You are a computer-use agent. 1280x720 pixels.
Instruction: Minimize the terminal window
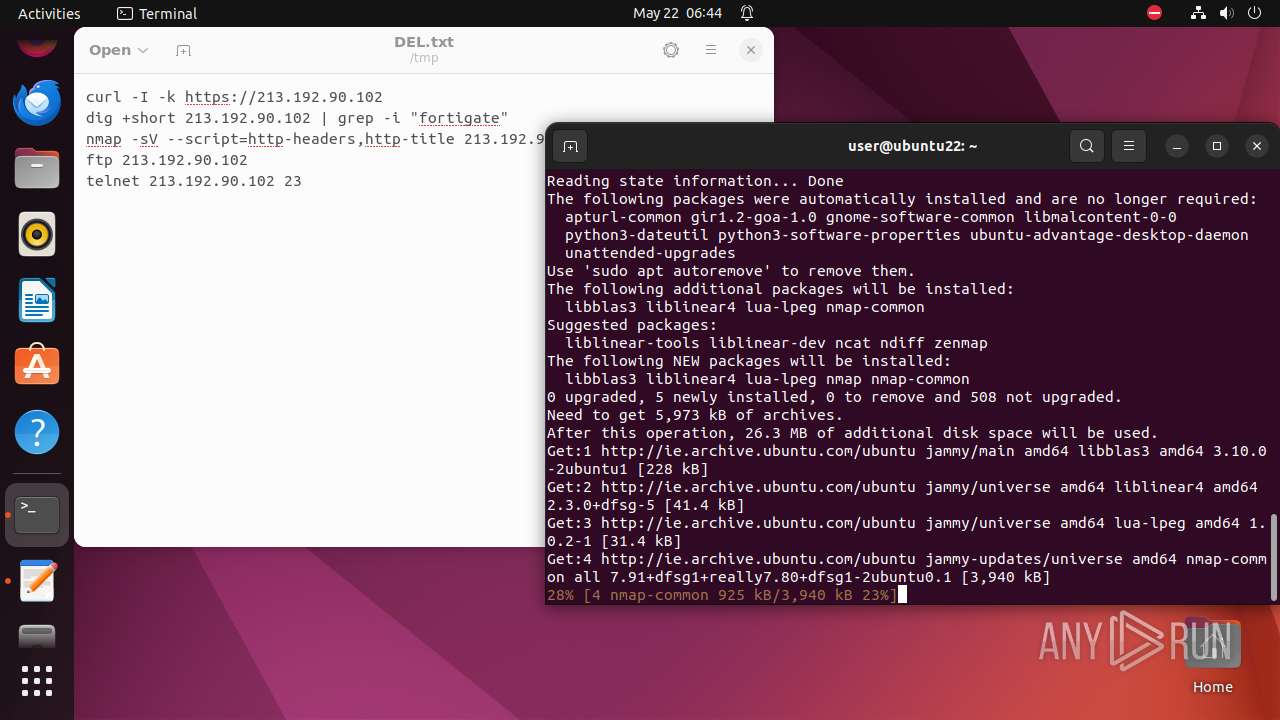pos(1177,146)
